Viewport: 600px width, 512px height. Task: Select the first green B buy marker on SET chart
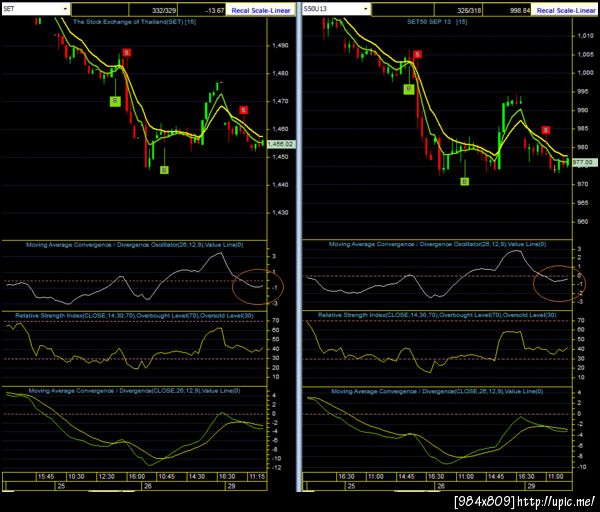tap(115, 101)
